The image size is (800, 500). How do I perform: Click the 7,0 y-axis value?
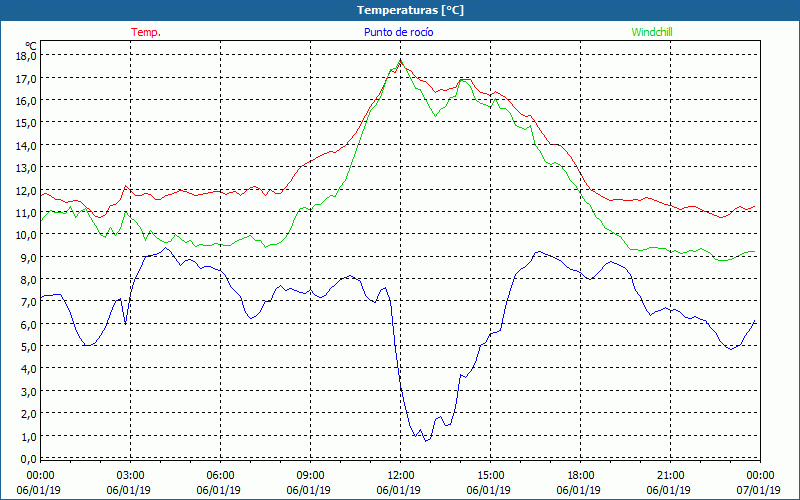(28, 302)
